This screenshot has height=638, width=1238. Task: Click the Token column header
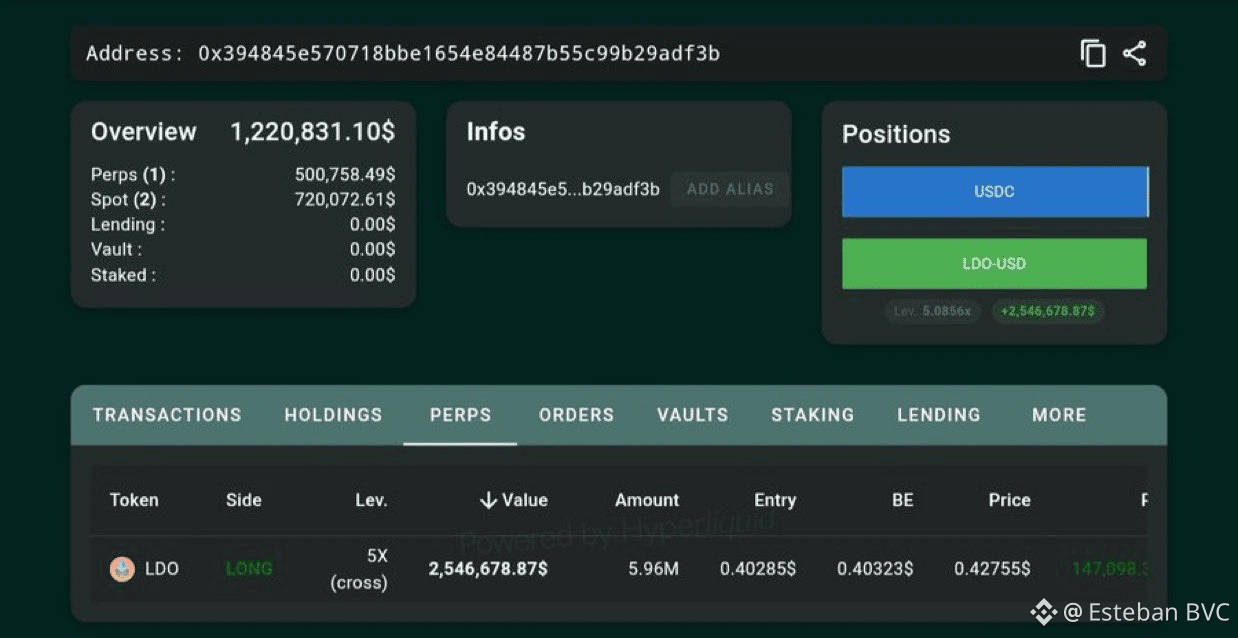134,500
